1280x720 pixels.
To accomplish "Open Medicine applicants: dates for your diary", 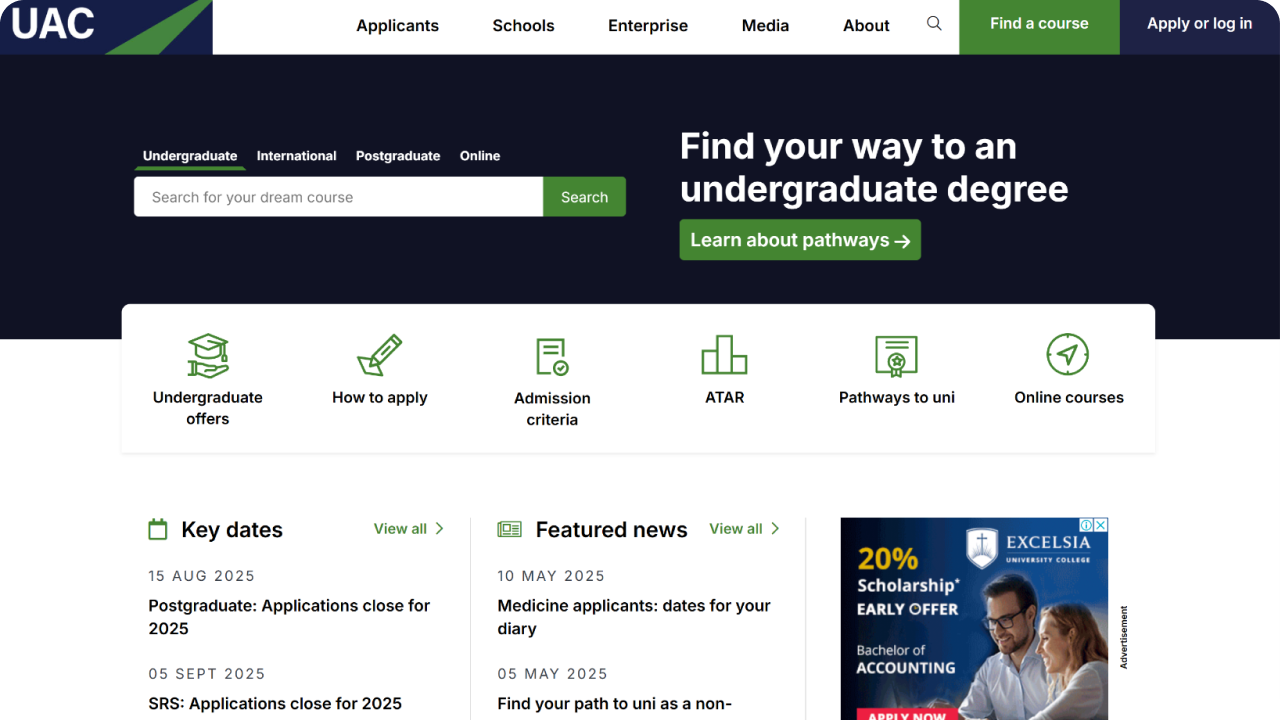I will (x=634, y=617).
